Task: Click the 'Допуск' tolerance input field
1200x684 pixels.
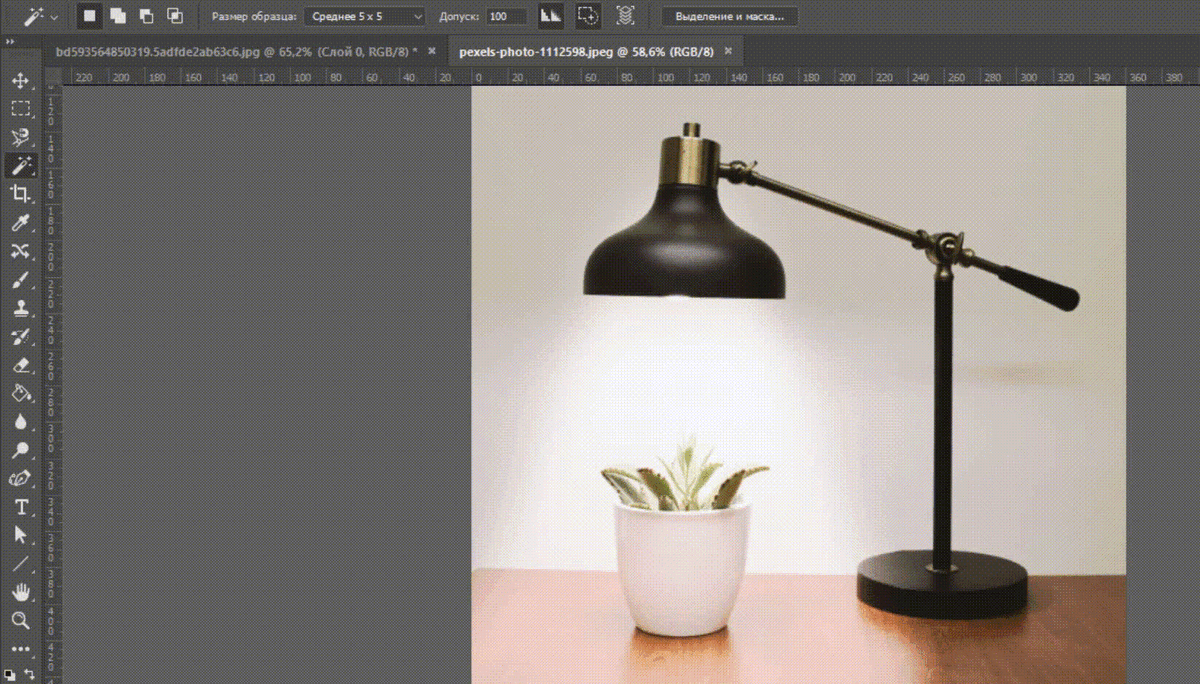Action: tap(507, 16)
